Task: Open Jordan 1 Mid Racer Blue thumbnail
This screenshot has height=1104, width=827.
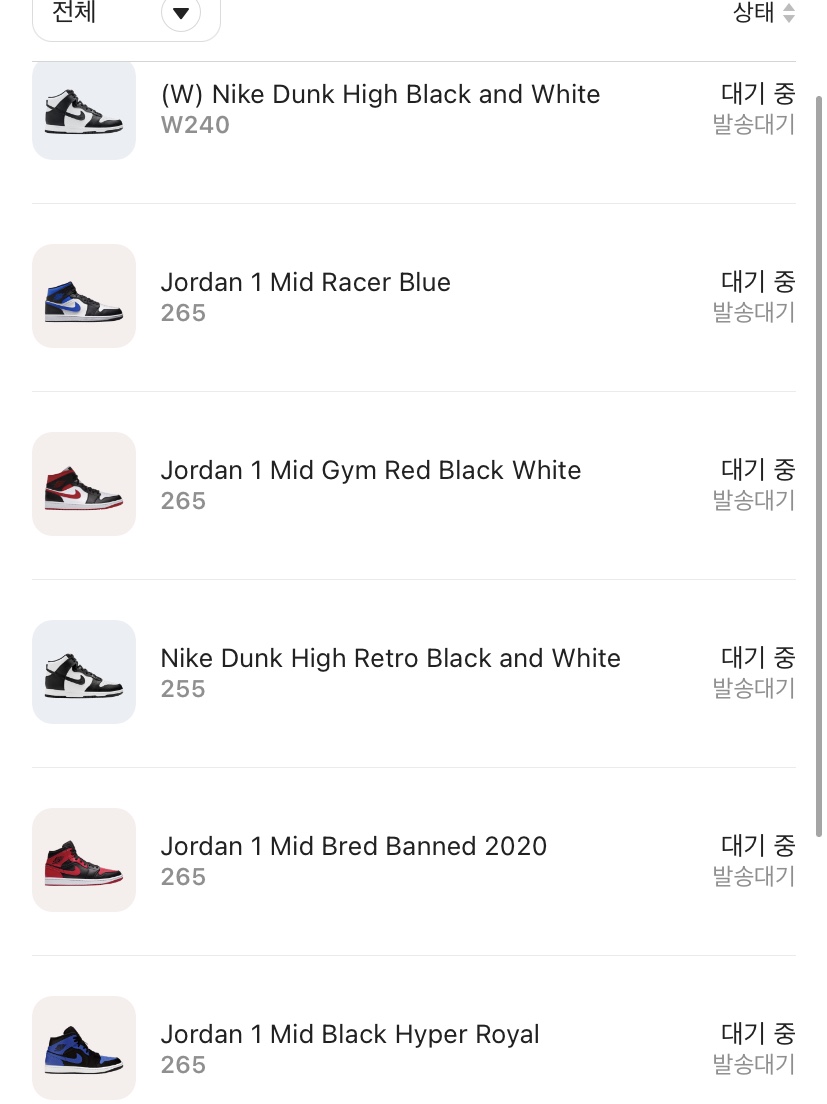Action: point(84,296)
